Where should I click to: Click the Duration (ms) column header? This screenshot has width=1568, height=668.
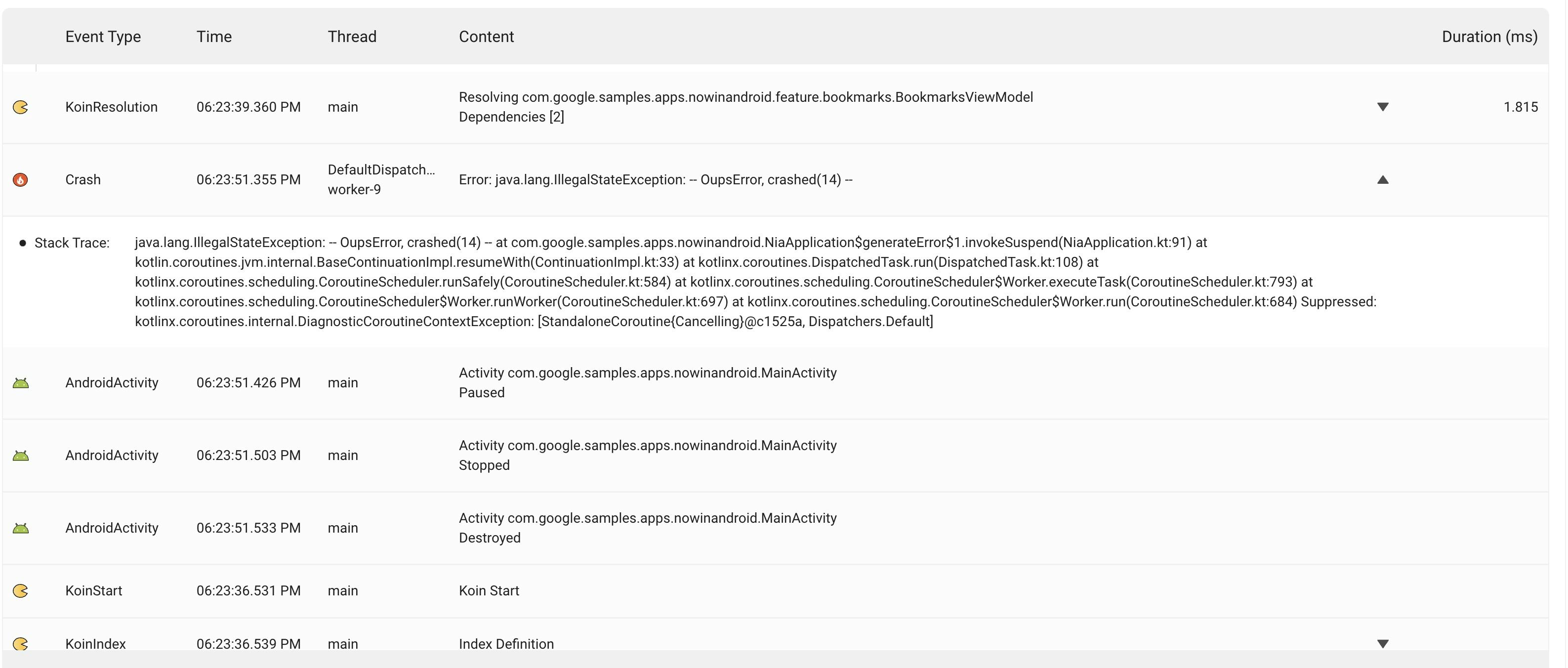tap(1489, 37)
